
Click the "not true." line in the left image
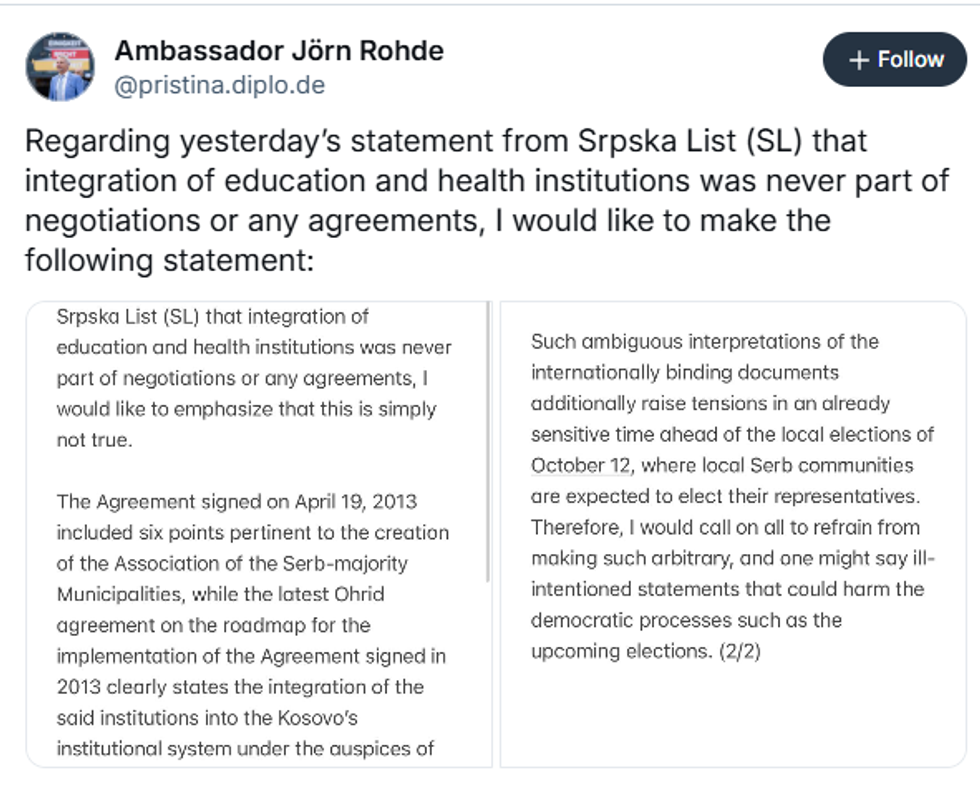pos(94,440)
